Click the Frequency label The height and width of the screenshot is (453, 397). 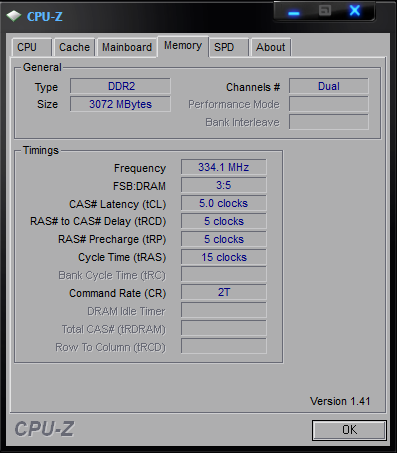tap(140, 168)
